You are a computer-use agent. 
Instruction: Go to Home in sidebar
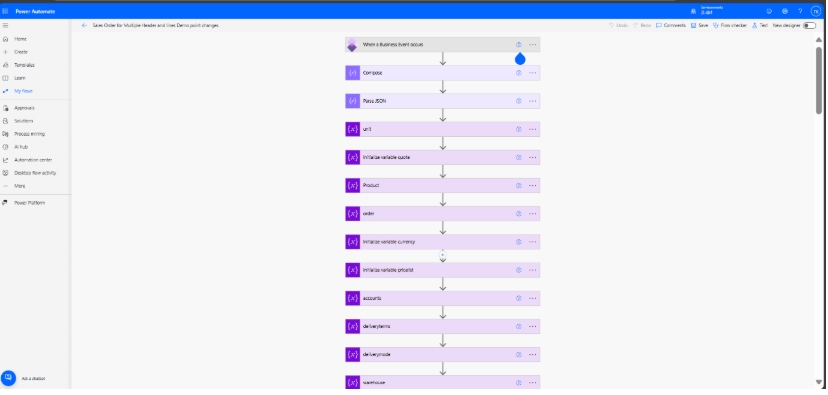pos(20,39)
